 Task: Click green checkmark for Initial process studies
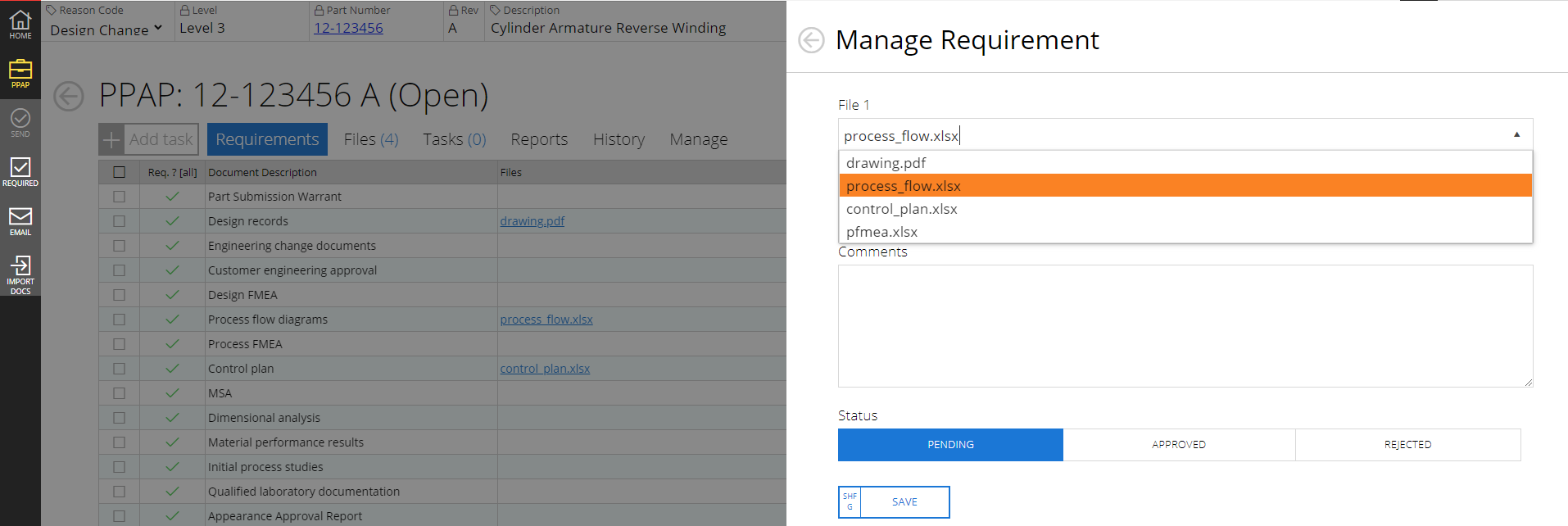[172, 467]
